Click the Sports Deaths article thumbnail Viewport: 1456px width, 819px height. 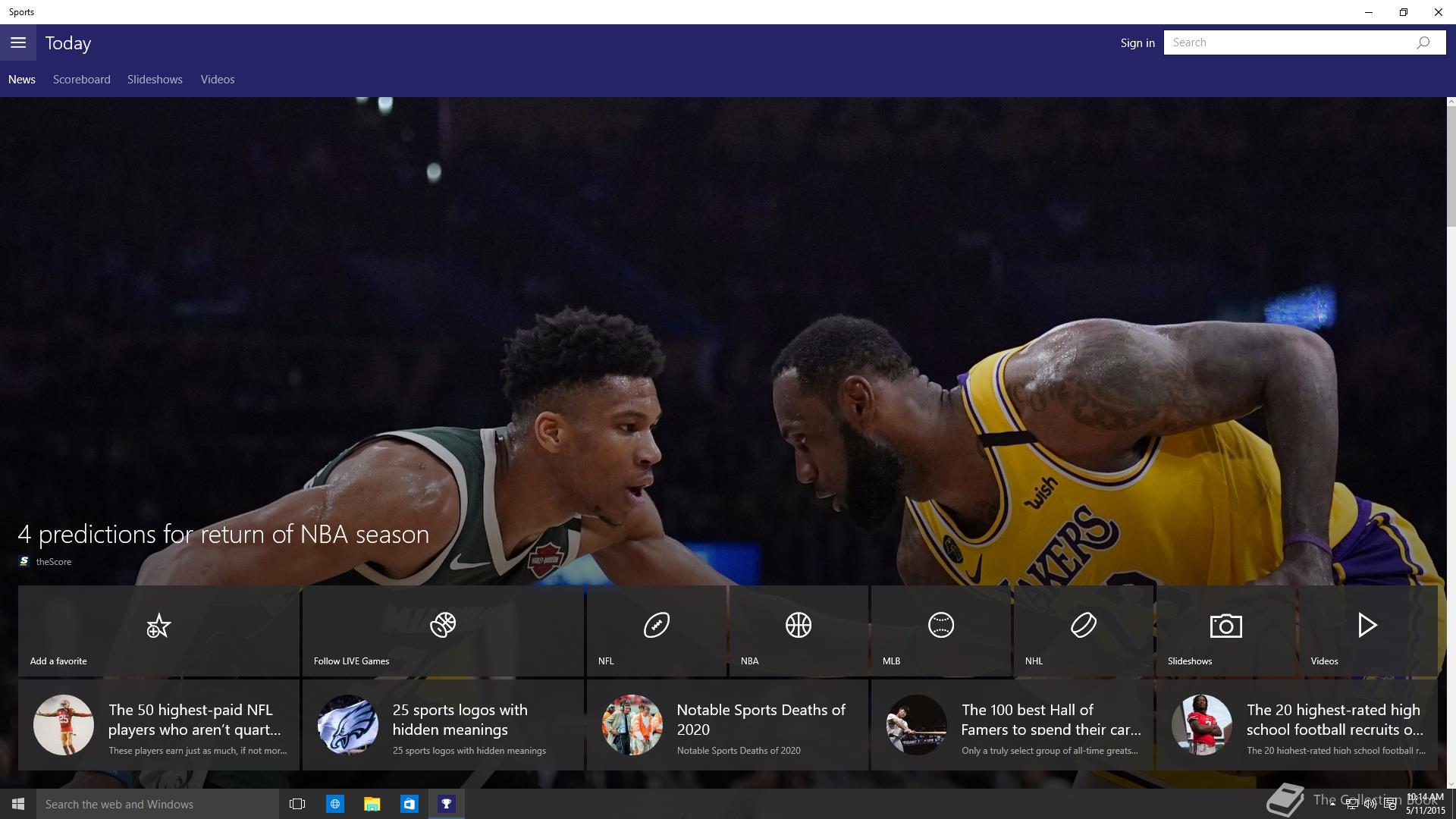tap(632, 725)
